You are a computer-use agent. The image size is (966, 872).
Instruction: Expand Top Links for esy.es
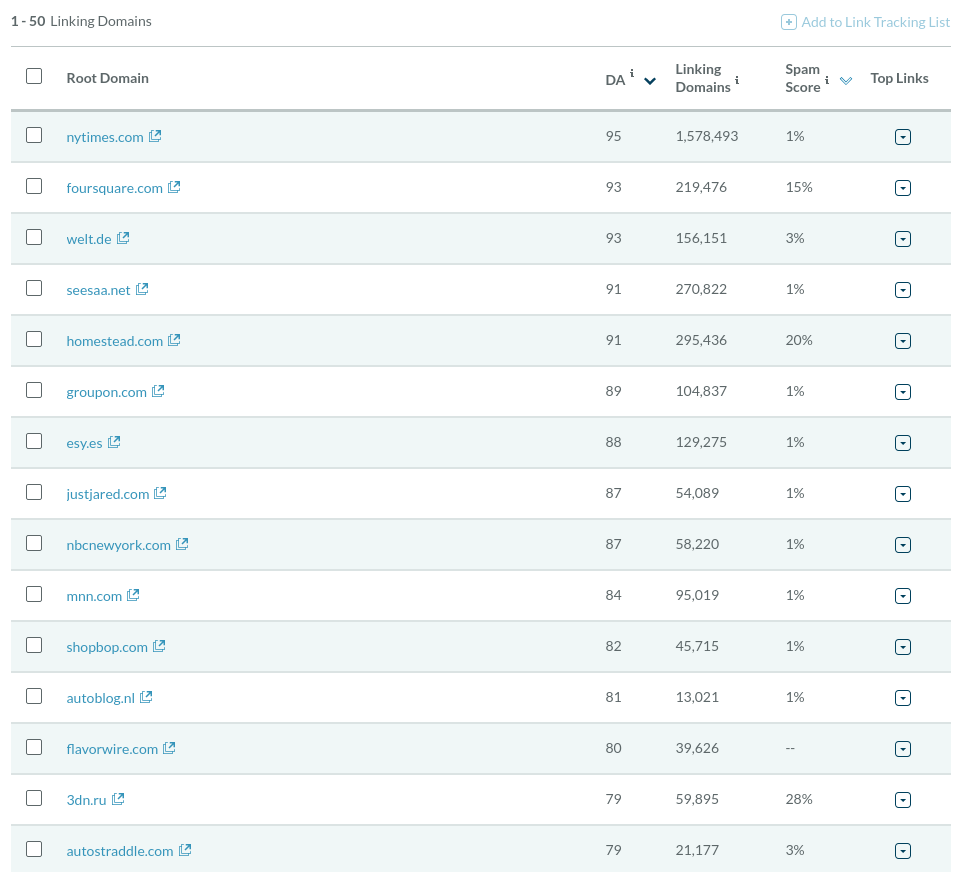[903, 443]
